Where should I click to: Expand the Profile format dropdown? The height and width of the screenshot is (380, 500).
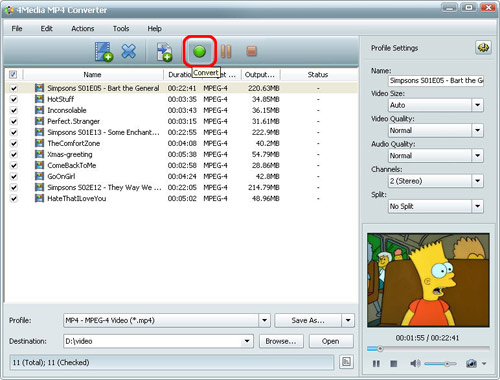click(264, 321)
